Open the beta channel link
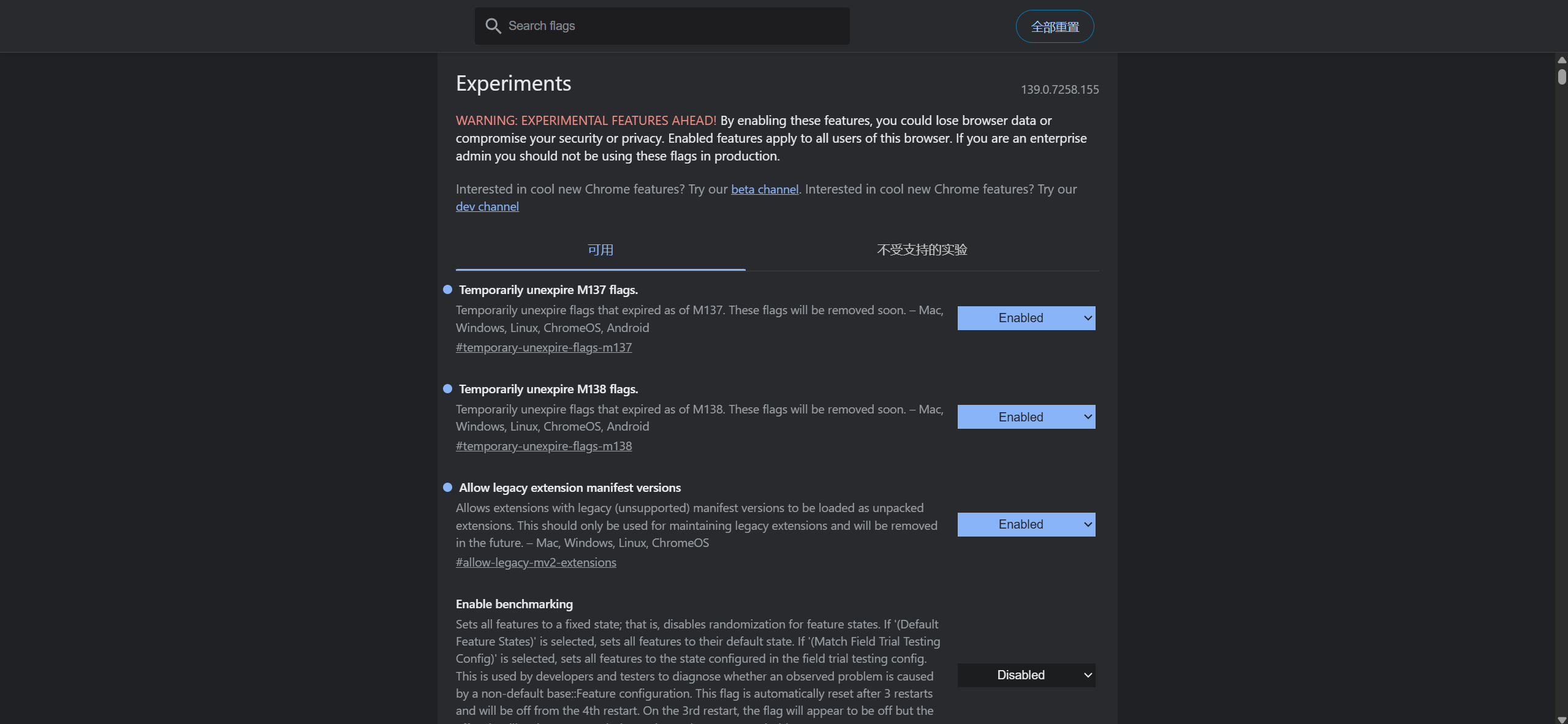The image size is (1568, 724). [764, 189]
